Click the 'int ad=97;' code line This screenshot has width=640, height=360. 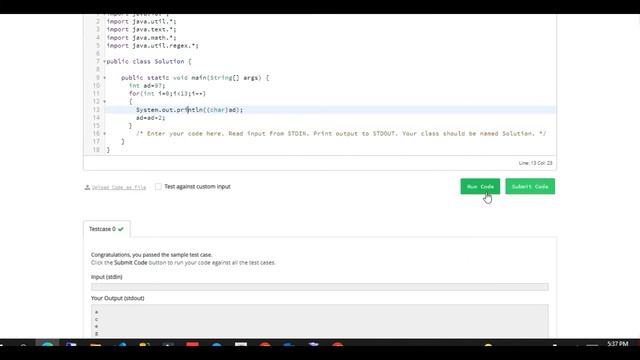pos(147,86)
